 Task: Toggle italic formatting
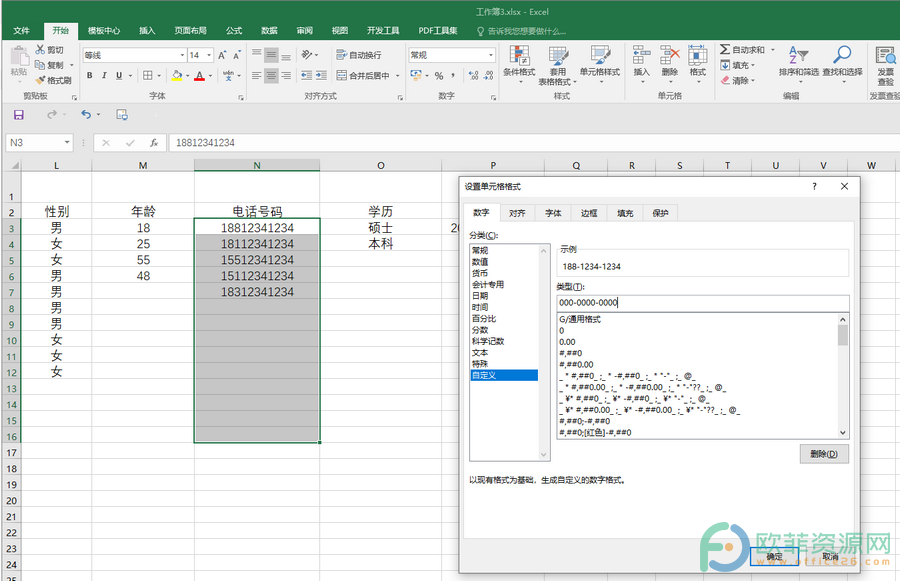pos(104,75)
